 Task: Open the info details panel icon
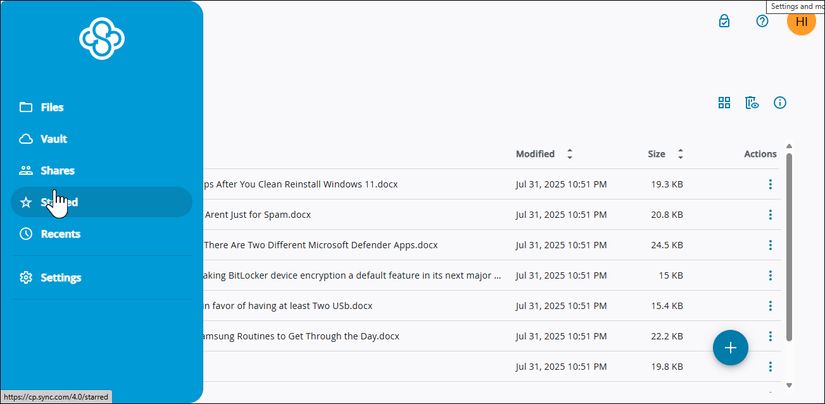tap(780, 103)
